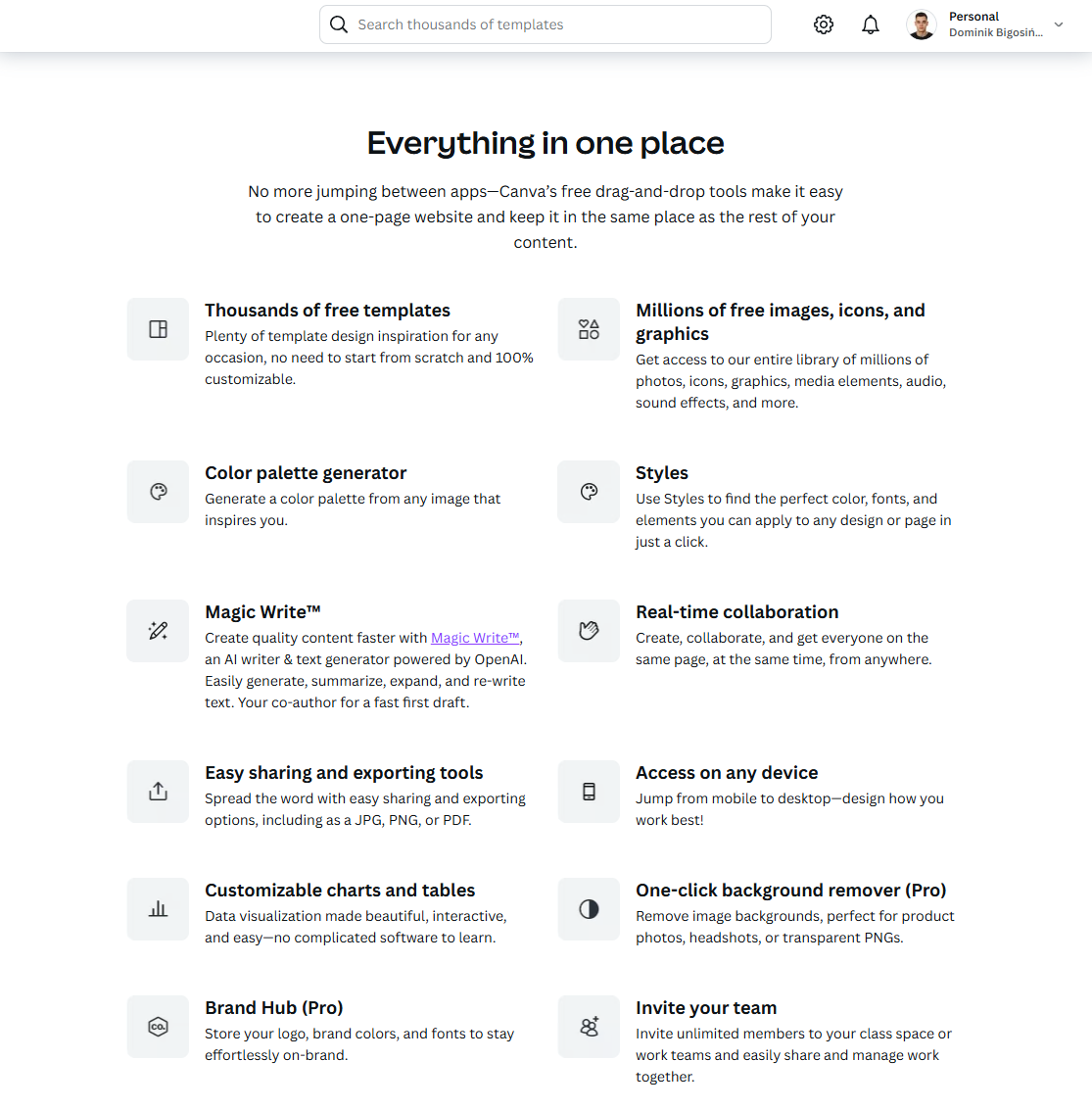The height and width of the screenshot is (1109, 1092).
Task: Click the One-click background remover (Pro) heading
Action: pos(790,891)
